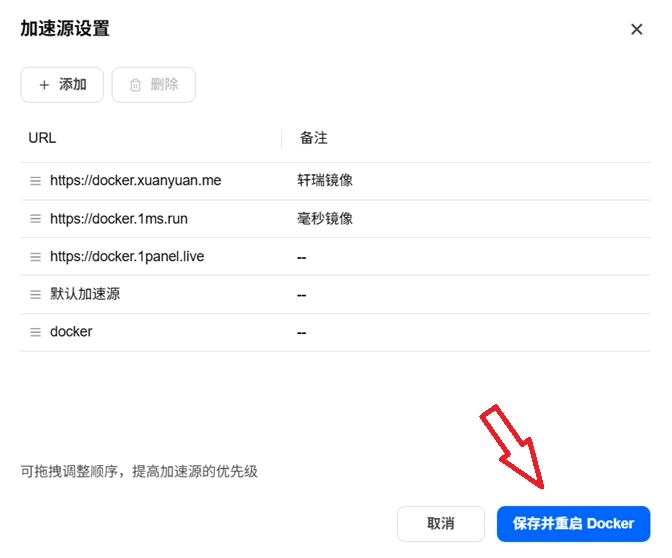The width and height of the screenshot is (672, 558).
Task: Click the disabled 删除 button
Action: (x=153, y=85)
